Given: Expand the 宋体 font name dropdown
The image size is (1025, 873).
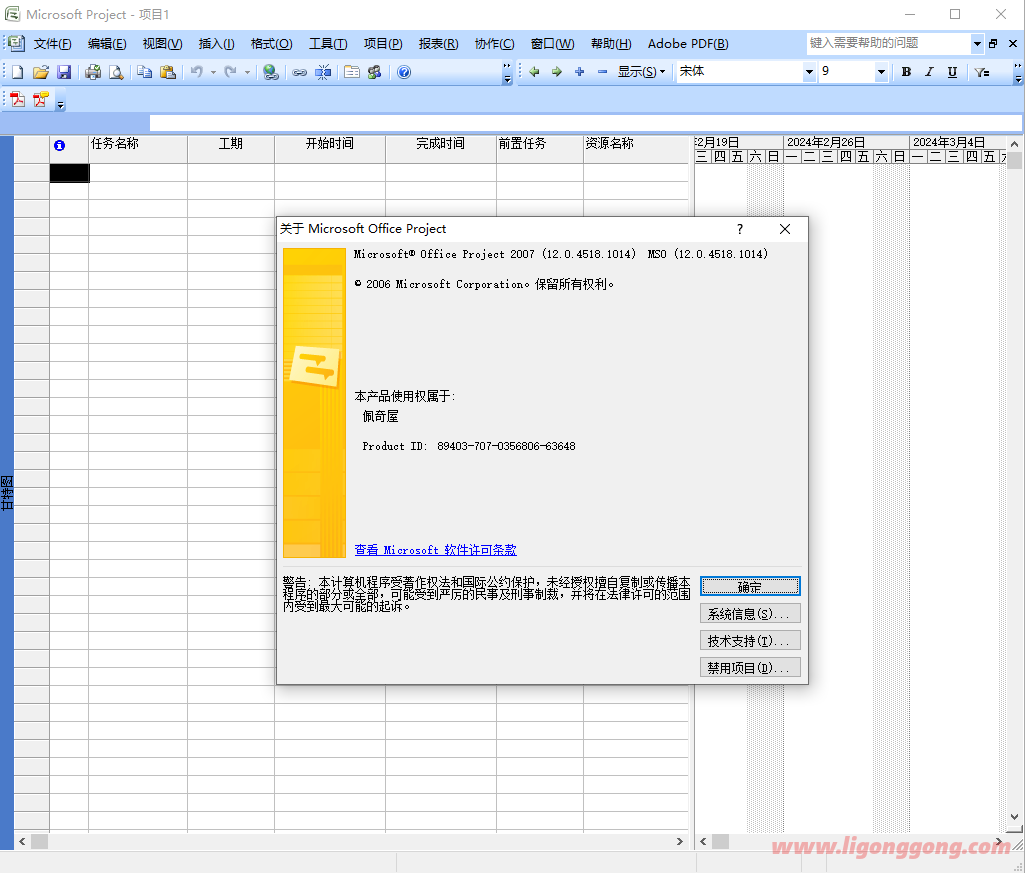Looking at the screenshot, I should point(809,72).
